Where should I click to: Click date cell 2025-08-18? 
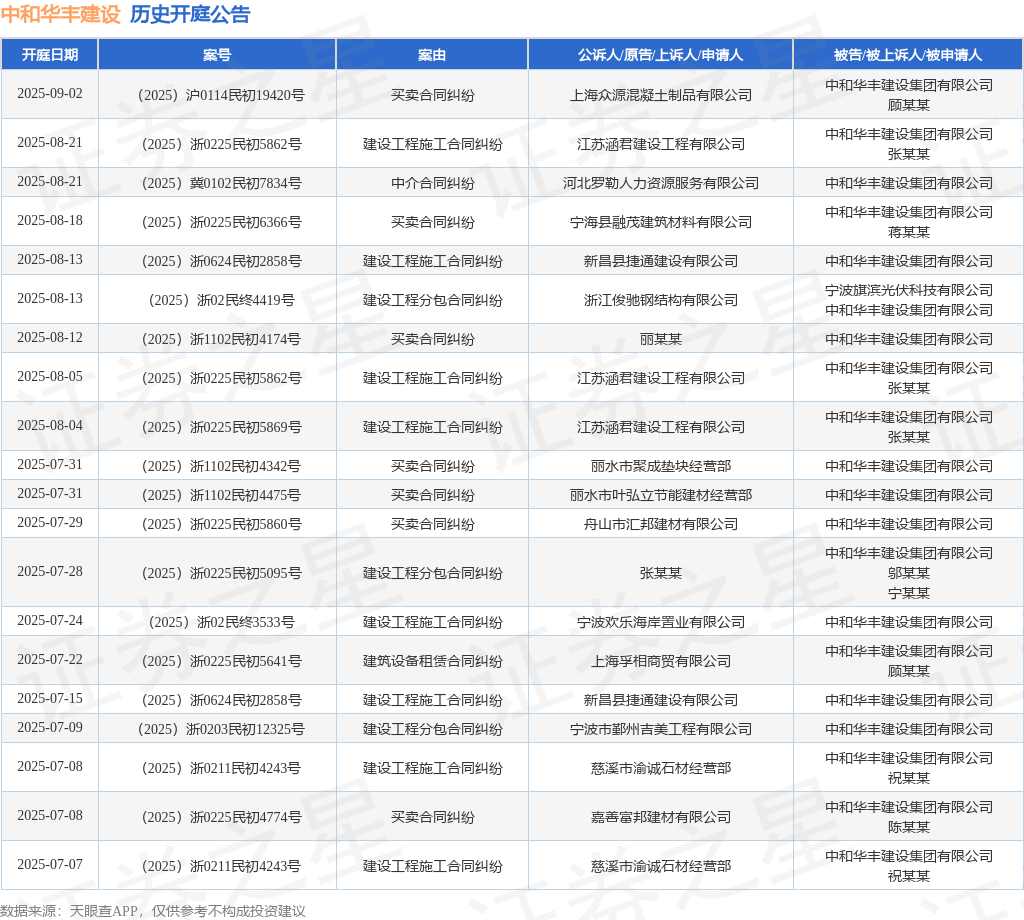pyautogui.click(x=50, y=221)
